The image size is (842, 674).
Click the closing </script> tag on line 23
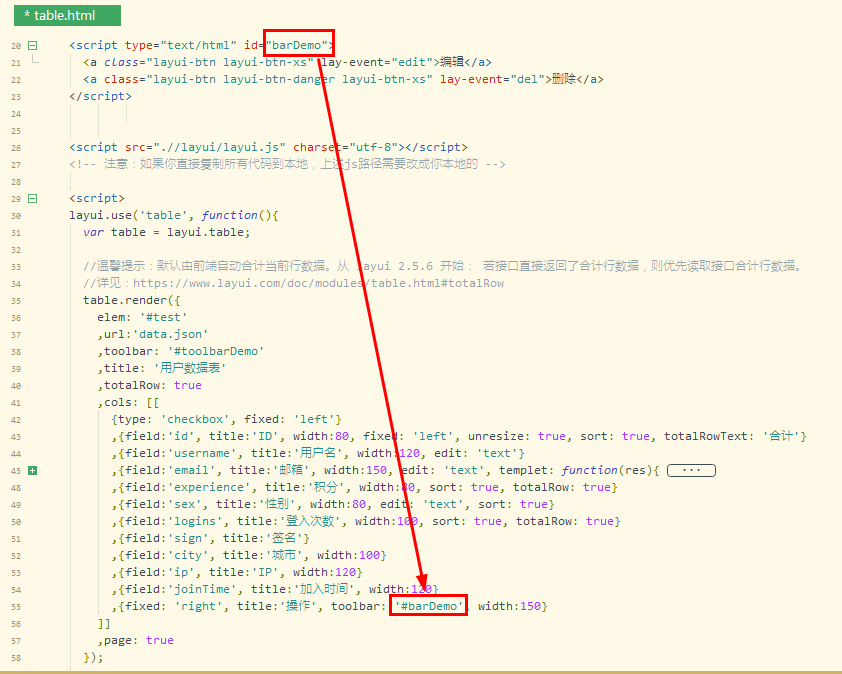100,96
